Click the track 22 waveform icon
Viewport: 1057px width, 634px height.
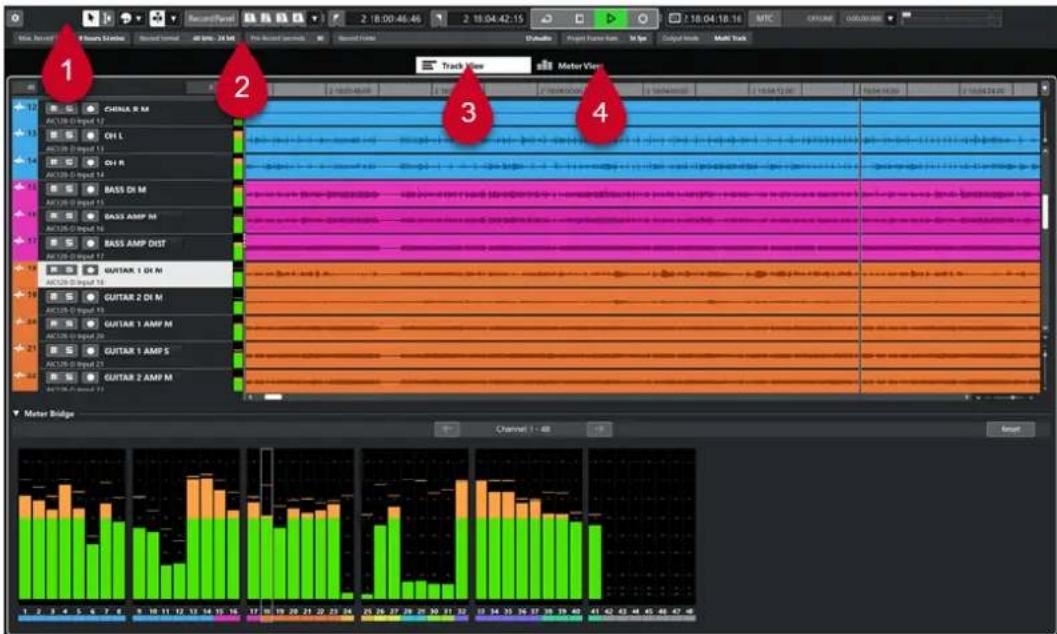coord(19,375)
